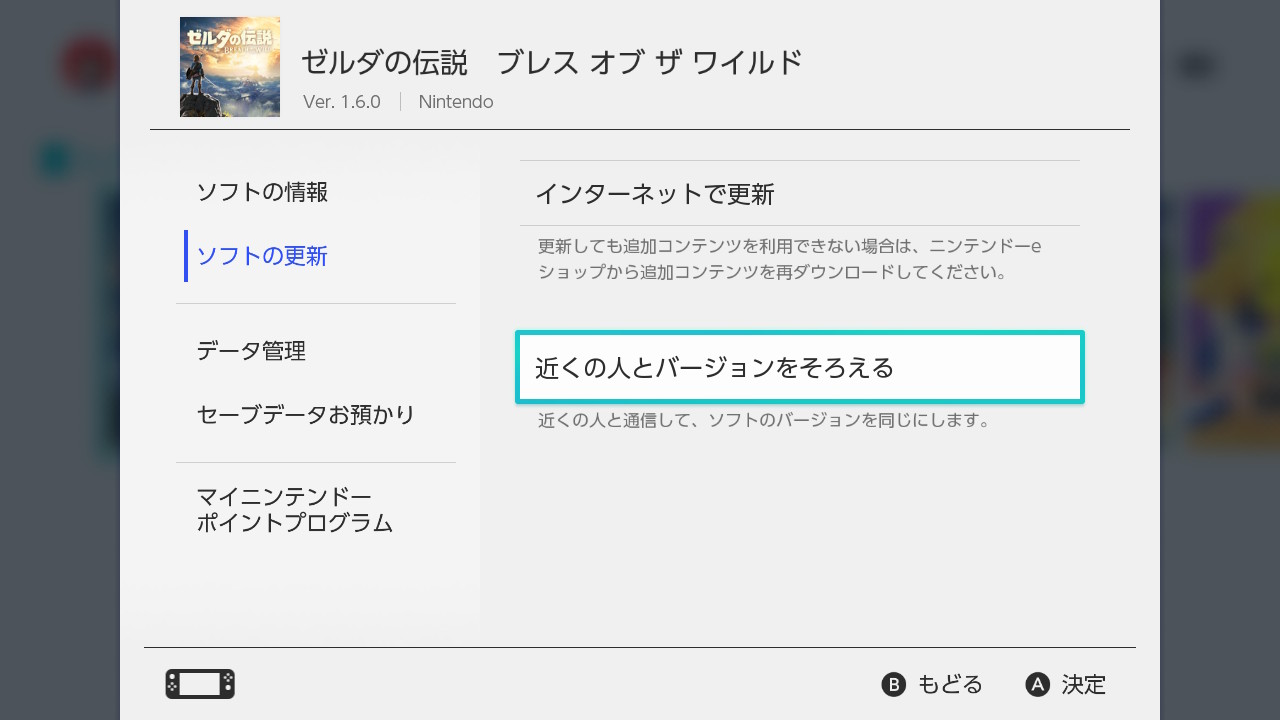
Task: Click the Ver. 1.6.0 version label
Action: (x=342, y=102)
